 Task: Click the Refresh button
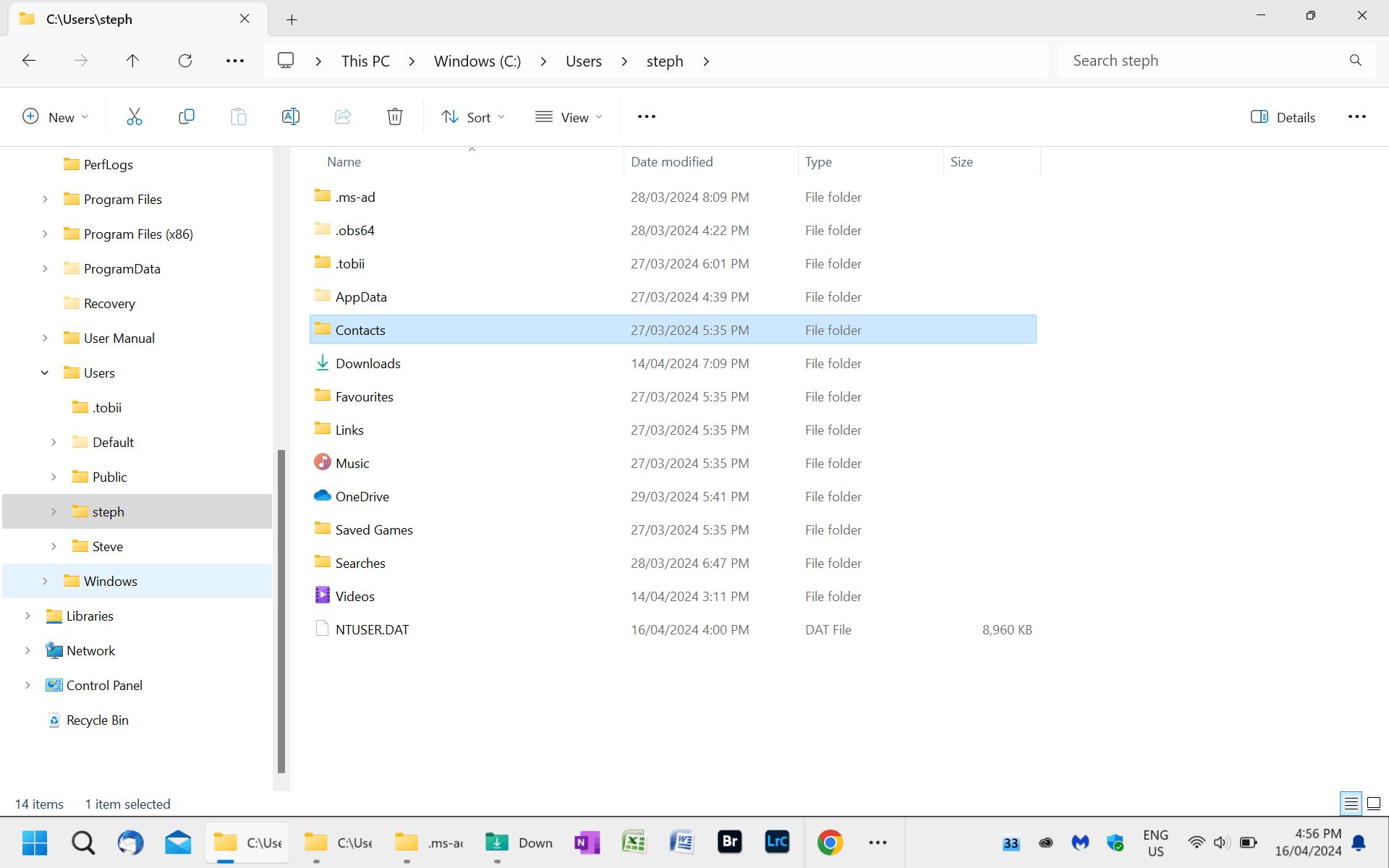(185, 61)
